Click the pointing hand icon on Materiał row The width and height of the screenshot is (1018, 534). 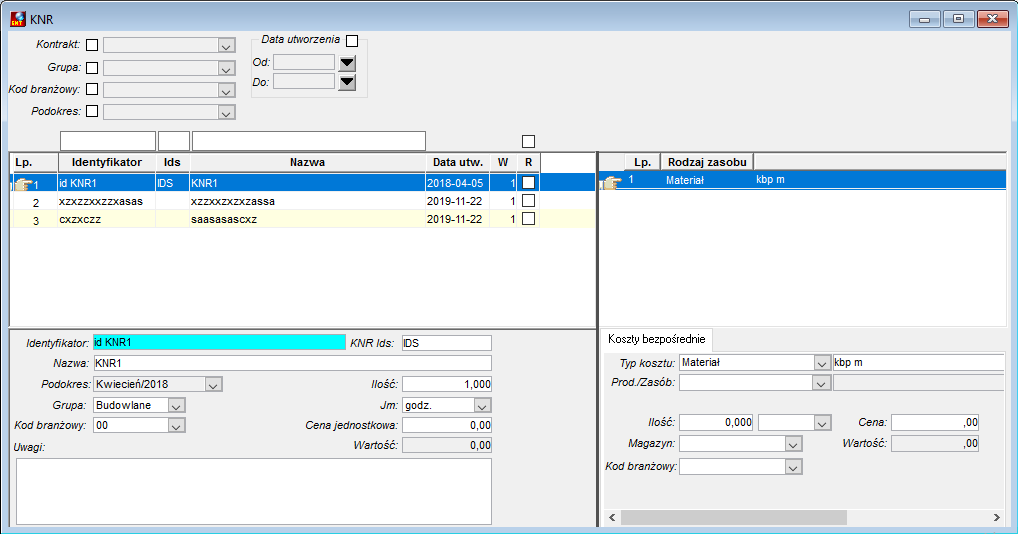[x=610, y=183]
